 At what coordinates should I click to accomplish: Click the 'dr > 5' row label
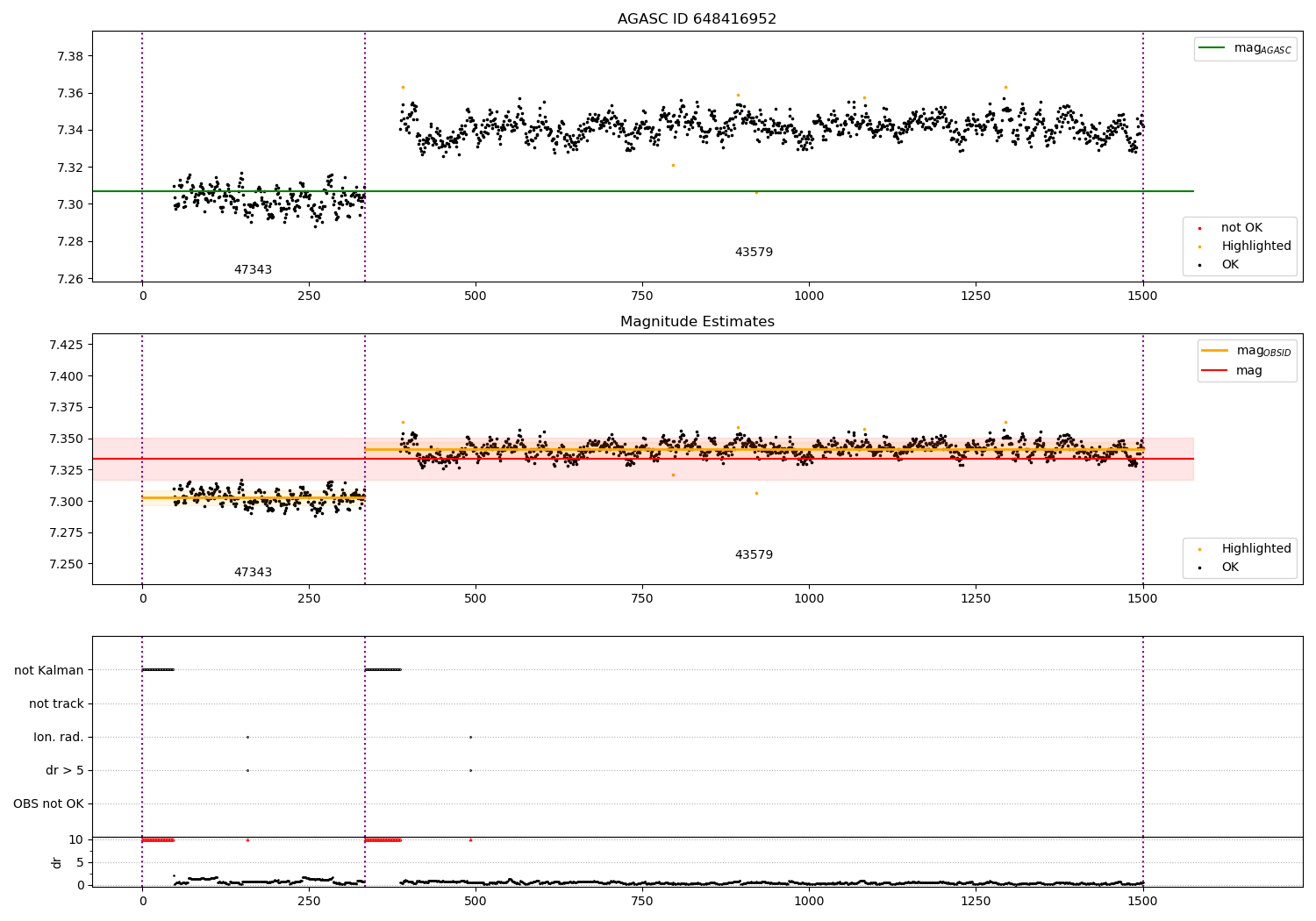[x=65, y=770]
